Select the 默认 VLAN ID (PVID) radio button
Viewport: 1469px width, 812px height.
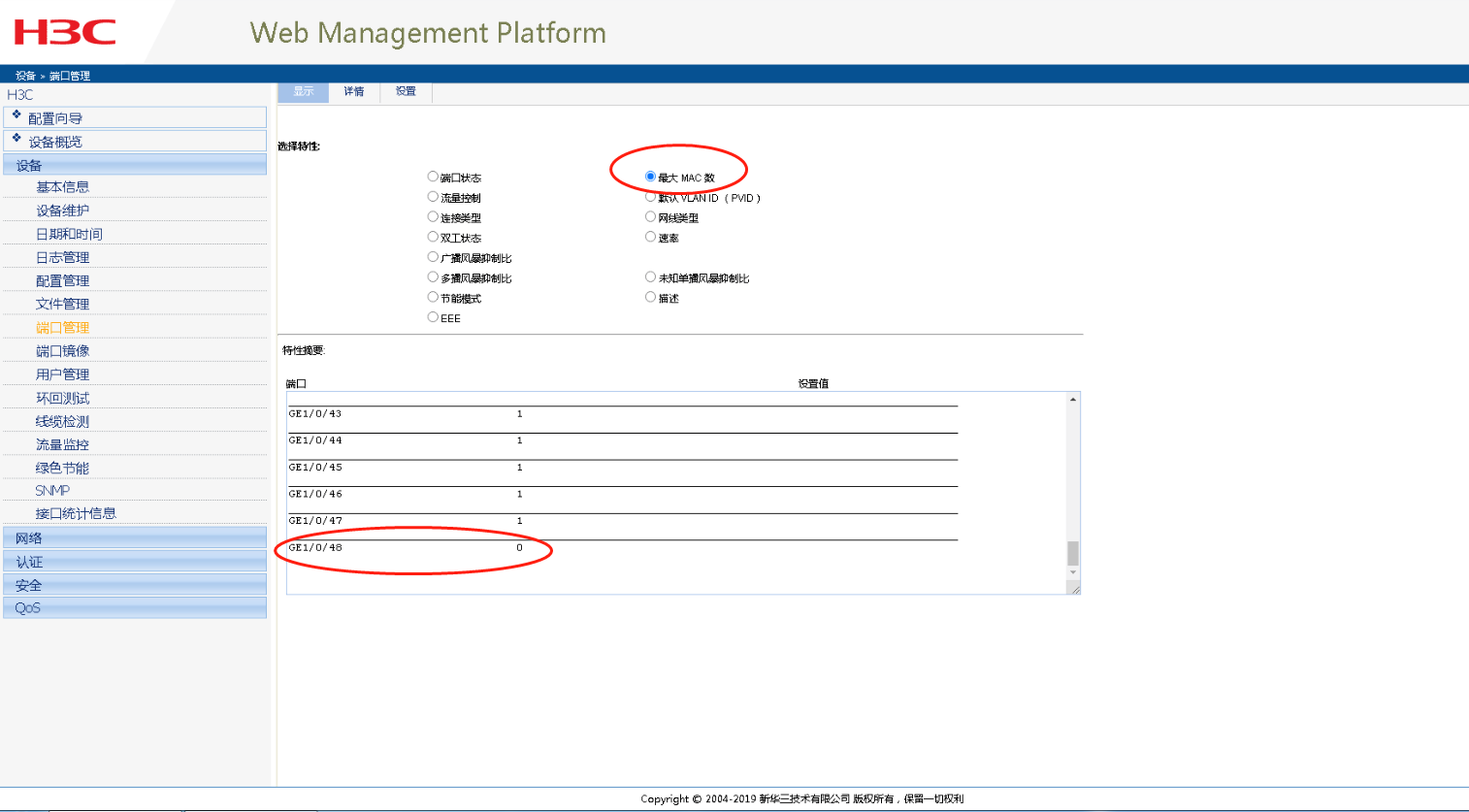[x=650, y=197]
